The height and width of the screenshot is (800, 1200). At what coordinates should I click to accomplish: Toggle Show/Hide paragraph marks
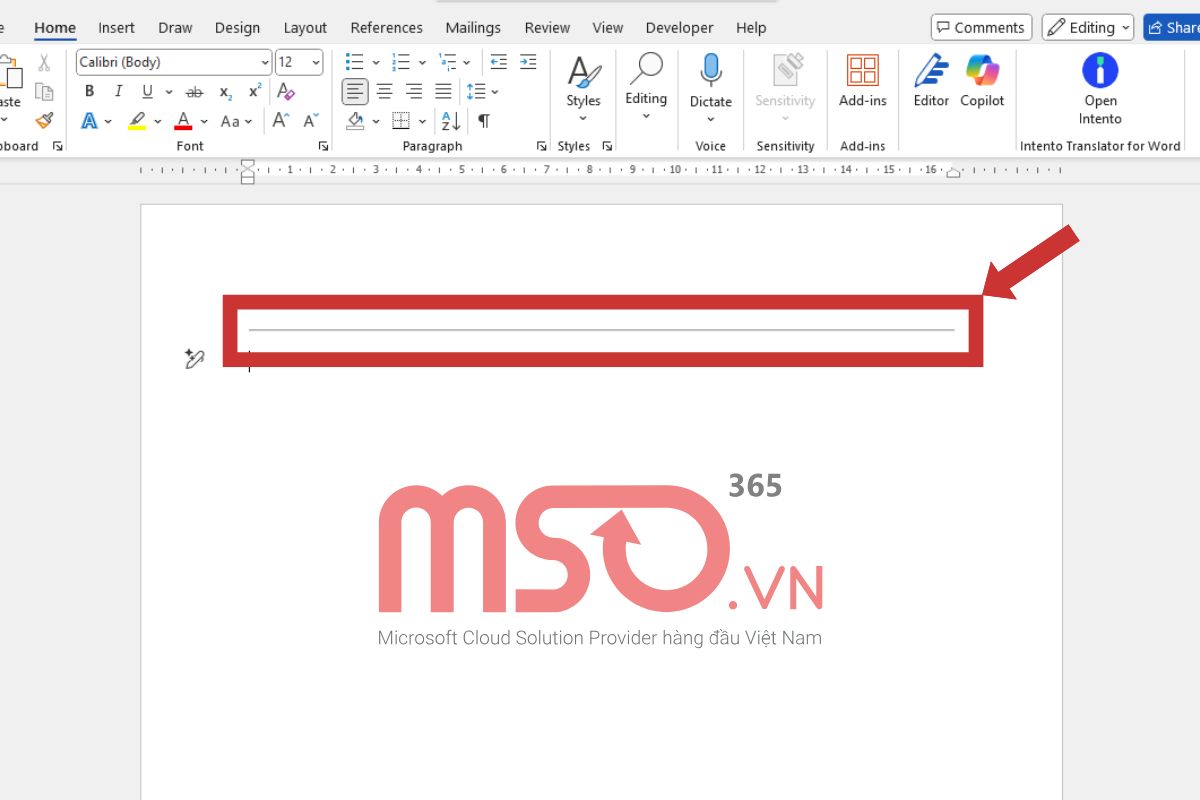tap(484, 121)
